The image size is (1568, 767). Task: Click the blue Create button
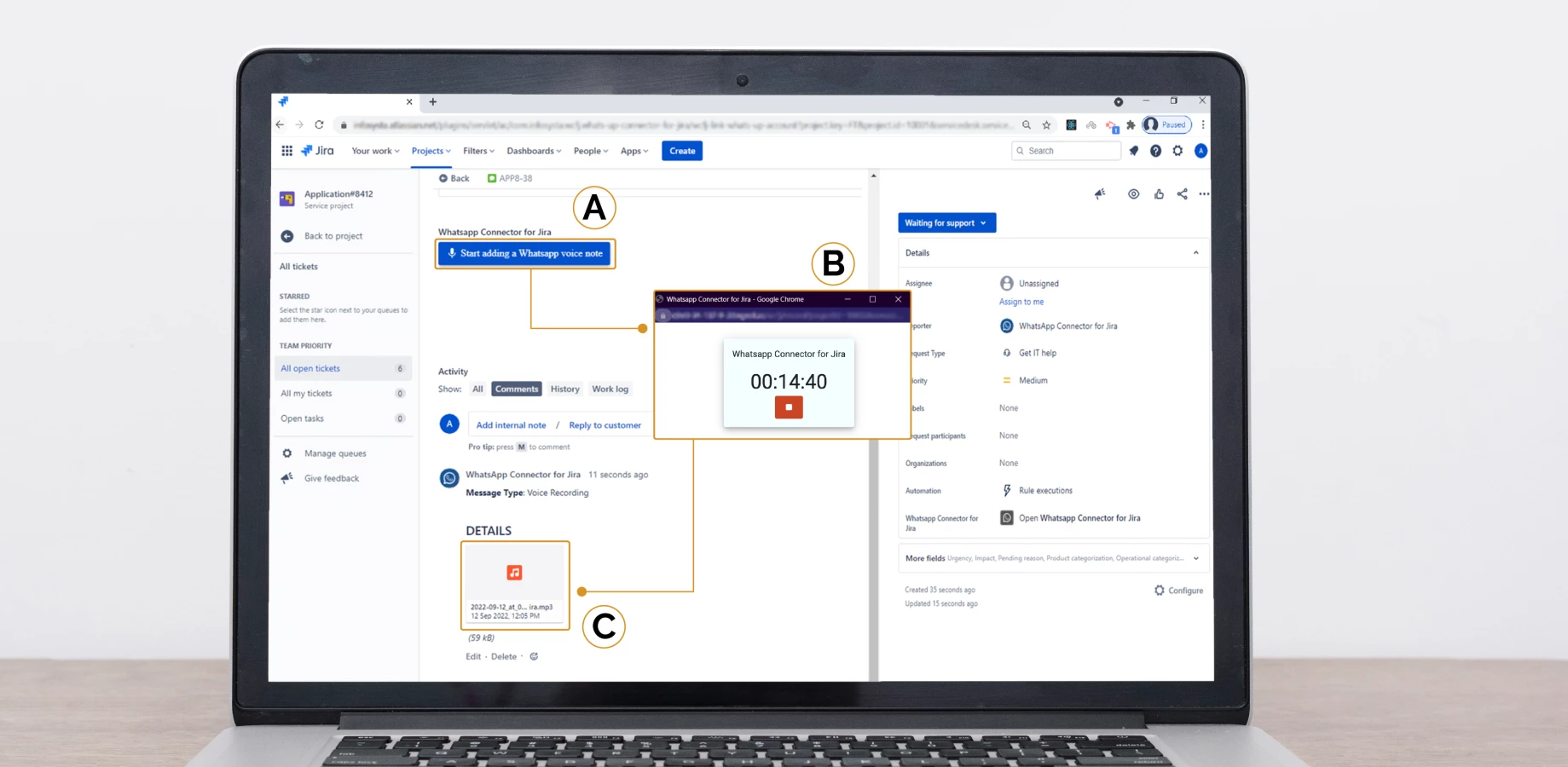tap(682, 151)
